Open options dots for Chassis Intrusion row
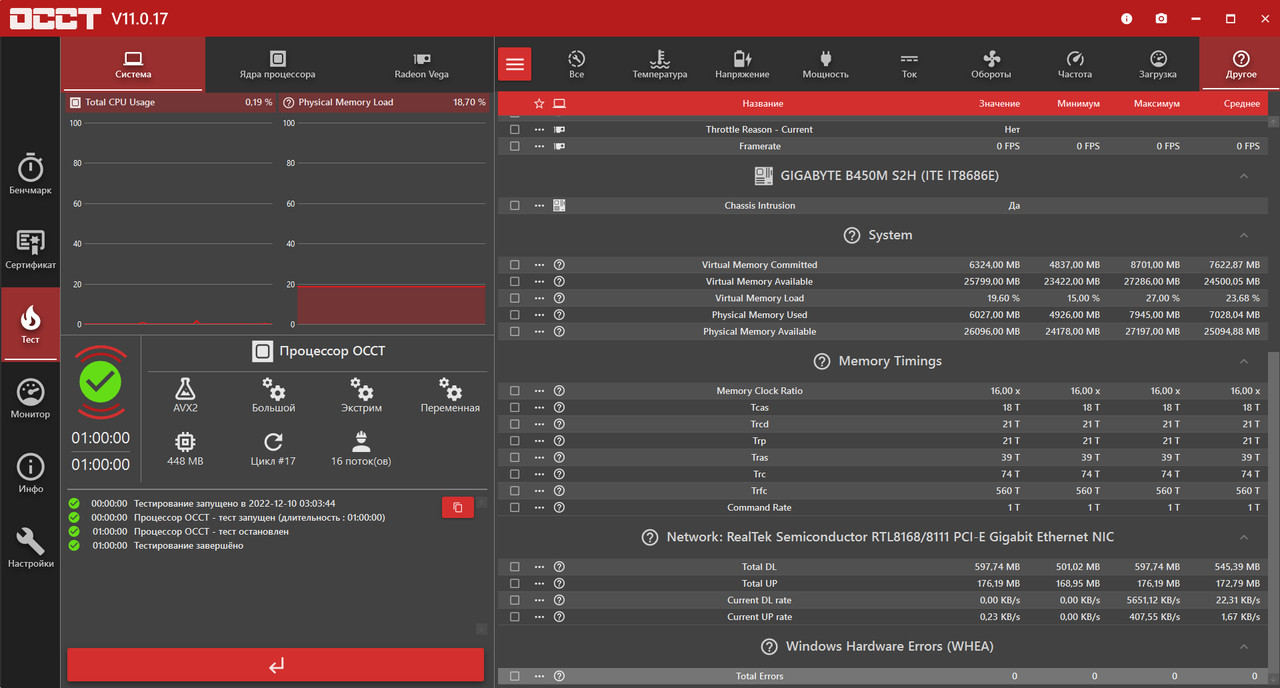This screenshot has height=688, width=1280. point(539,206)
